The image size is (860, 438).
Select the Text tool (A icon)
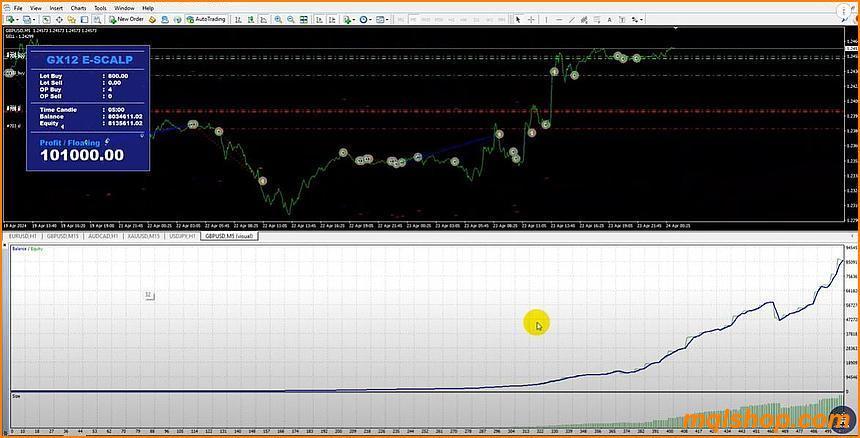(x=609, y=19)
